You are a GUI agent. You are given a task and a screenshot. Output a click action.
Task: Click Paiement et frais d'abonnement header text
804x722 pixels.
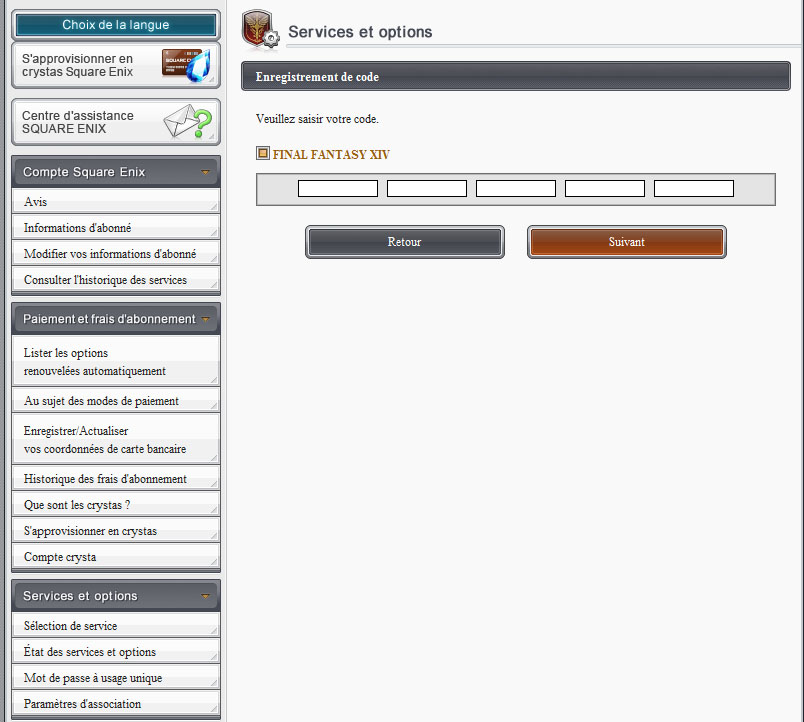[109, 319]
